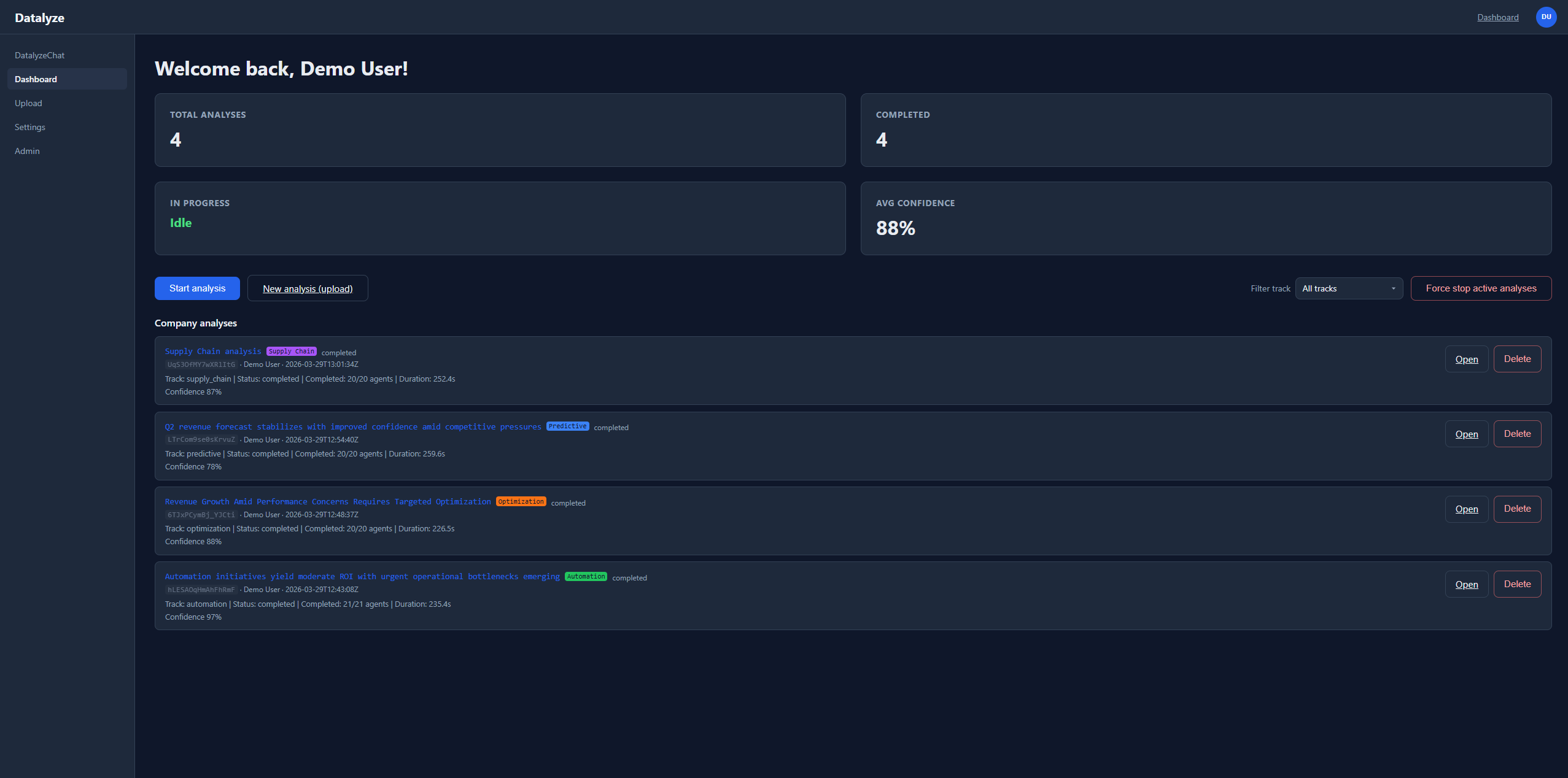Open Settings from the sidebar

(30, 127)
